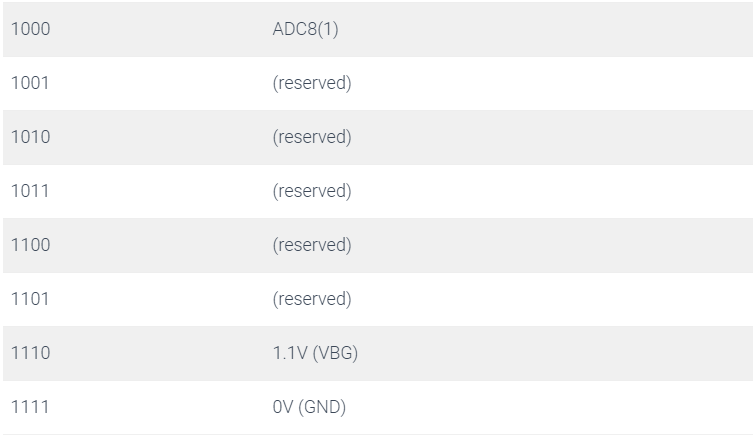Click empty area of 0V (GND) row
755x435 pixels.
(549, 407)
